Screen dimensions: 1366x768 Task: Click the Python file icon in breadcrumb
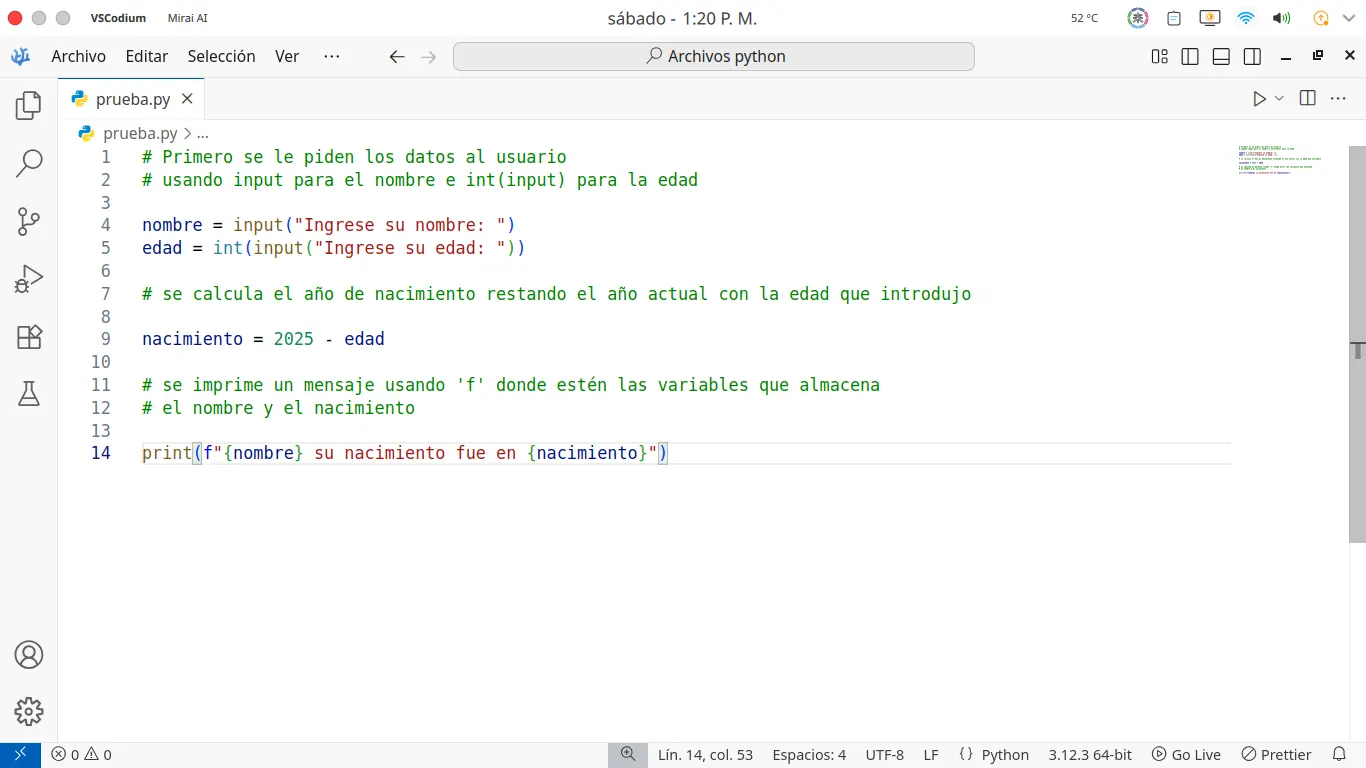coord(86,133)
